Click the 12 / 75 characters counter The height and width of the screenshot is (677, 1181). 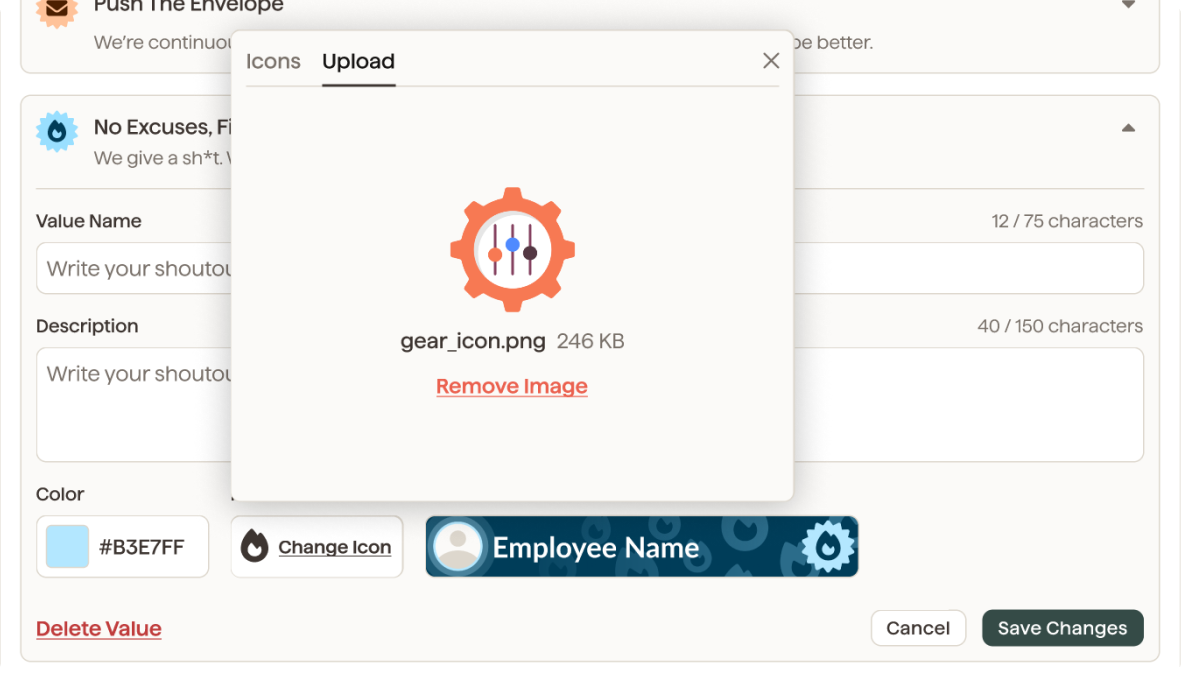pos(1067,221)
